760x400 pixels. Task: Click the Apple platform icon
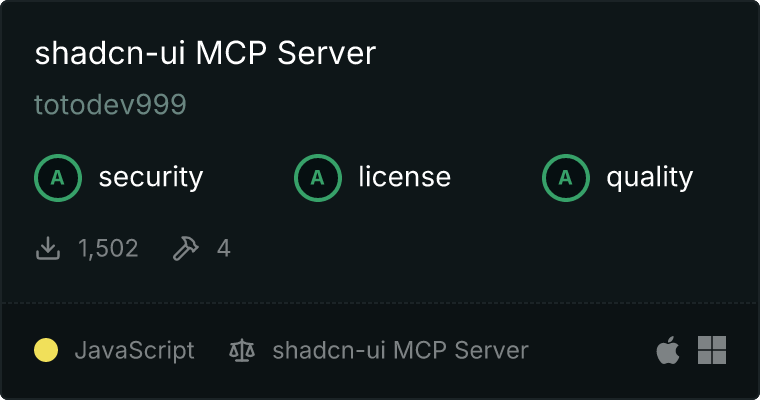tap(668, 350)
